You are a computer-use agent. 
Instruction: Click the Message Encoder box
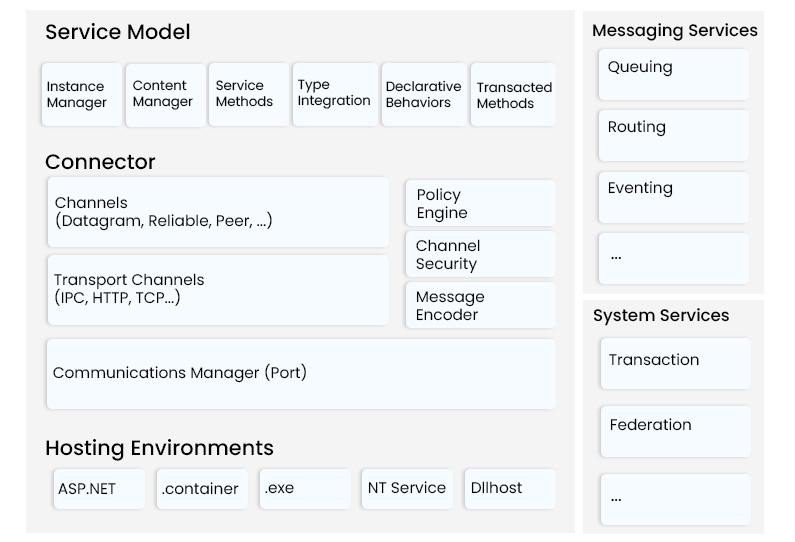coord(480,306)
